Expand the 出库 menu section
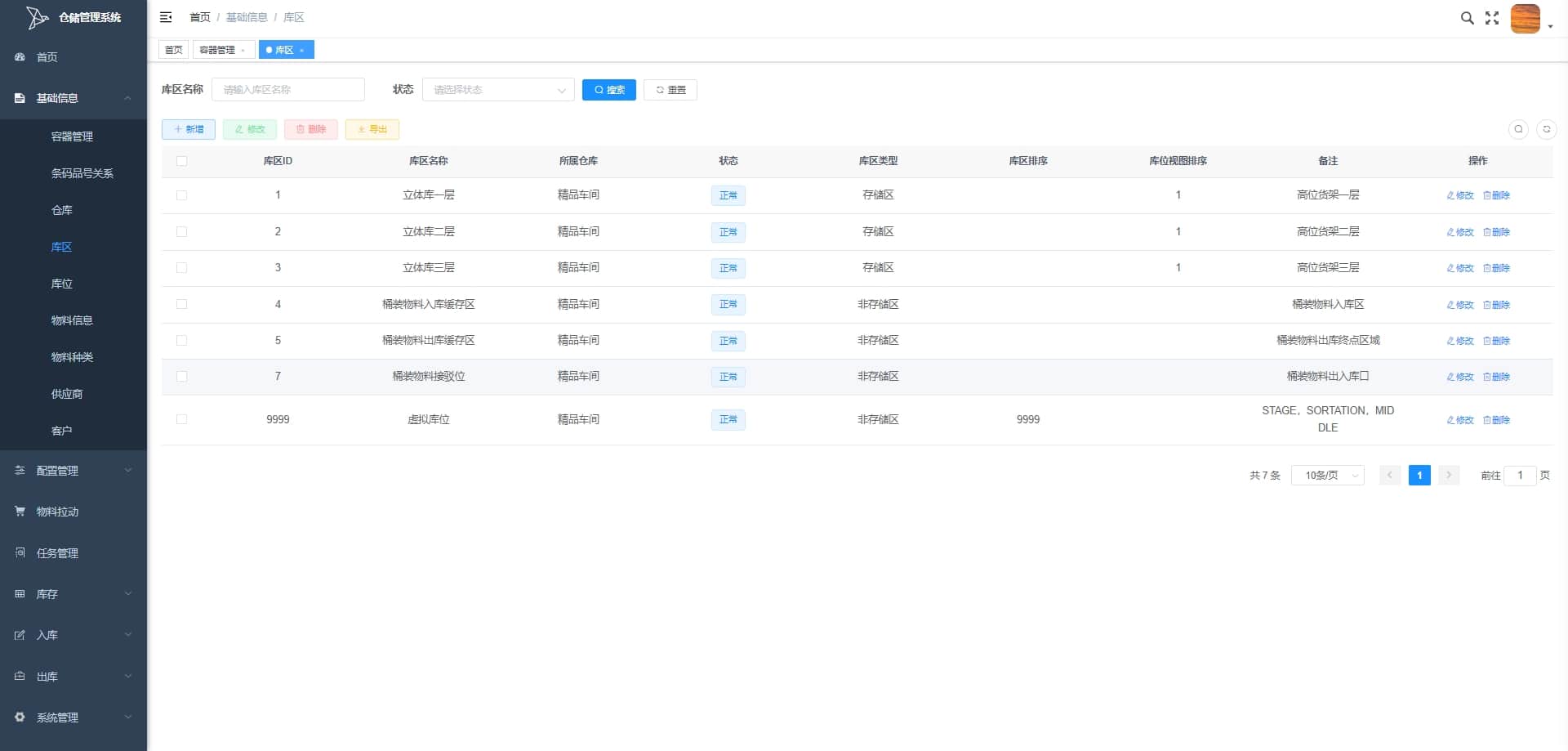This screenshot has width=1568, height=751. [127, 677]
